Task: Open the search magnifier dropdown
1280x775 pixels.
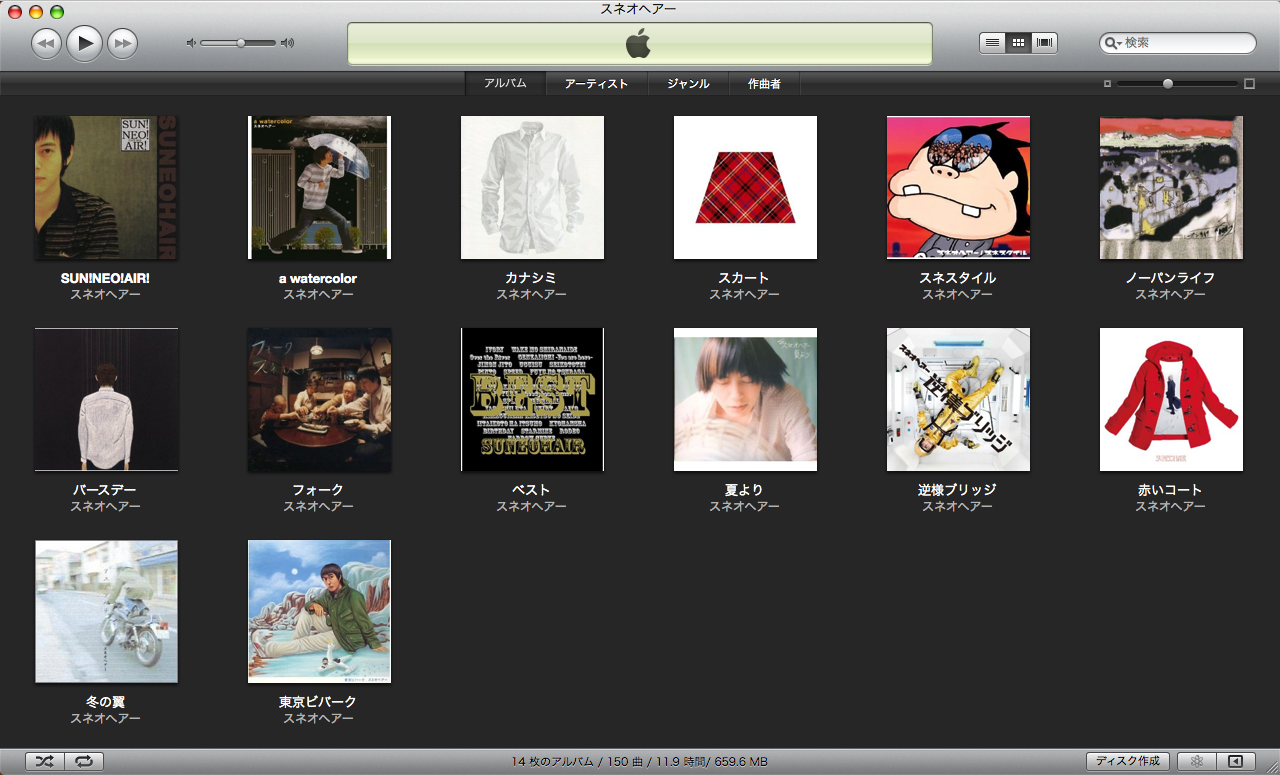Action: coord(1113,43)
